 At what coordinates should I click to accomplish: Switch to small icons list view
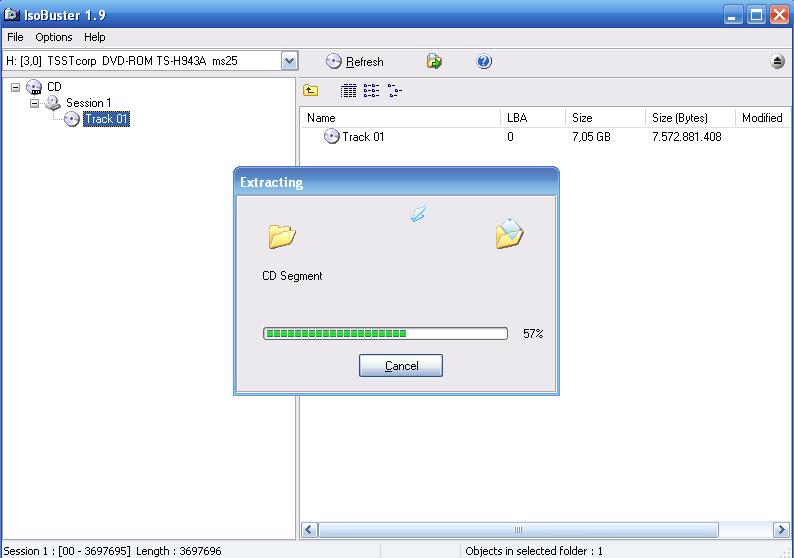point(371,91)
